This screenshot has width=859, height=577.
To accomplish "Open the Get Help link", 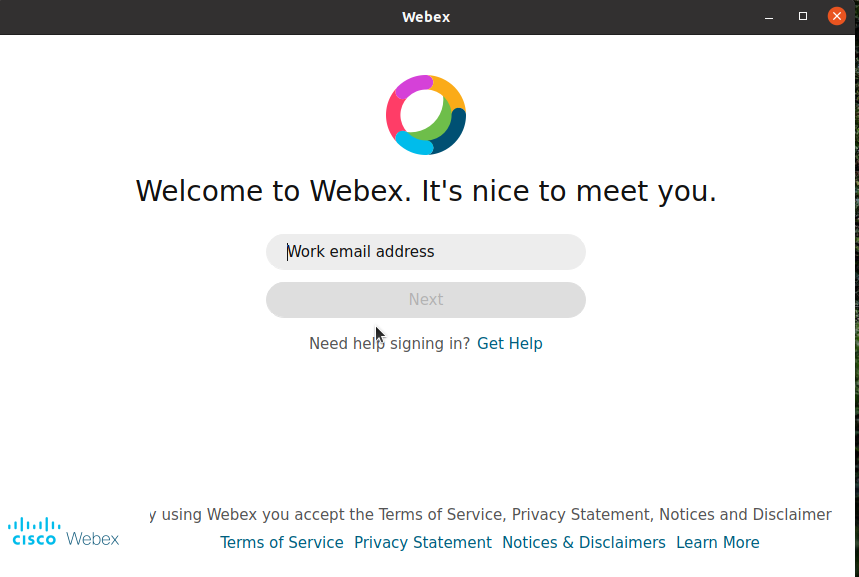I will click(510, 344).
